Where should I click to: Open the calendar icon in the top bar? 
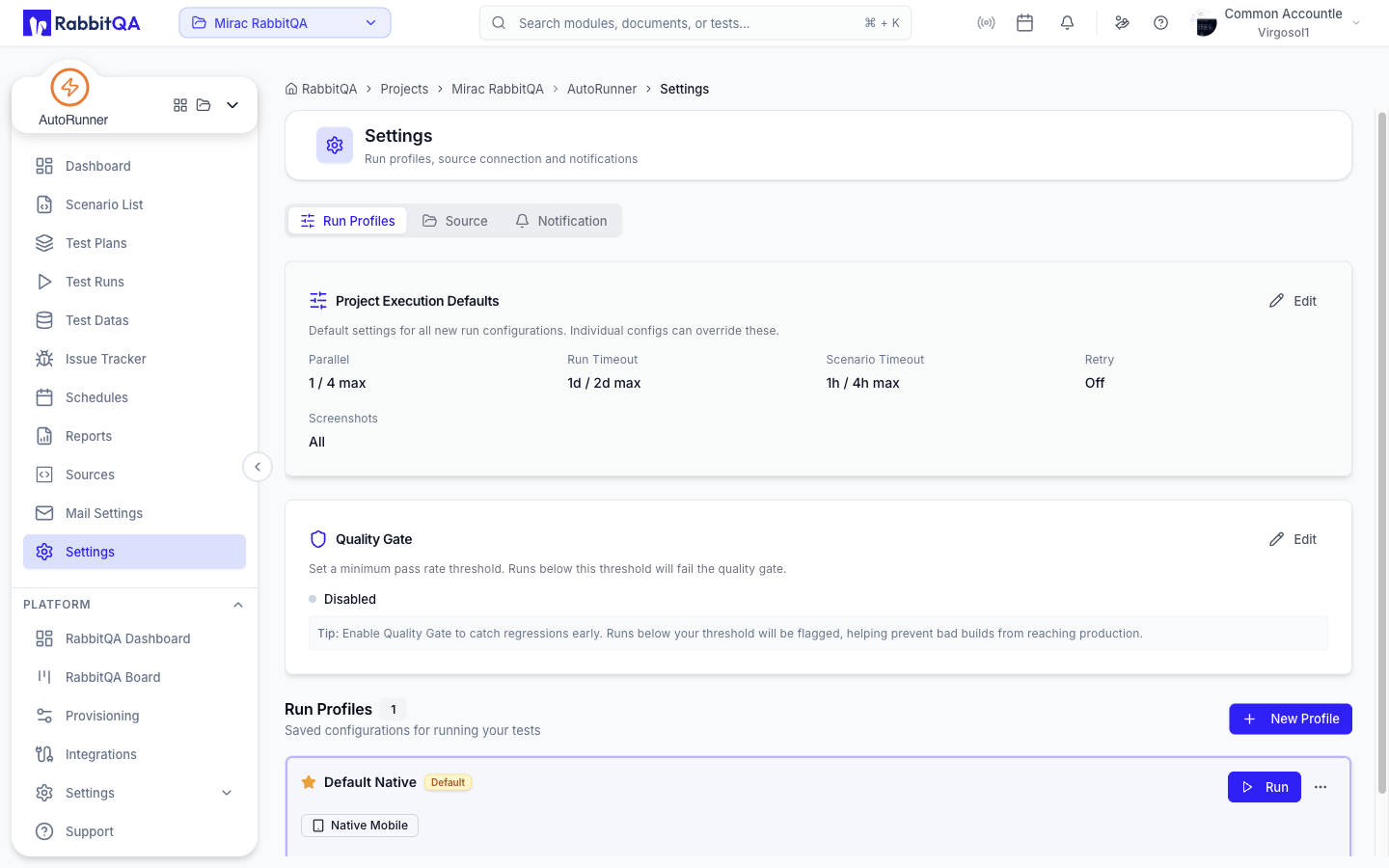click(1025, 23)
